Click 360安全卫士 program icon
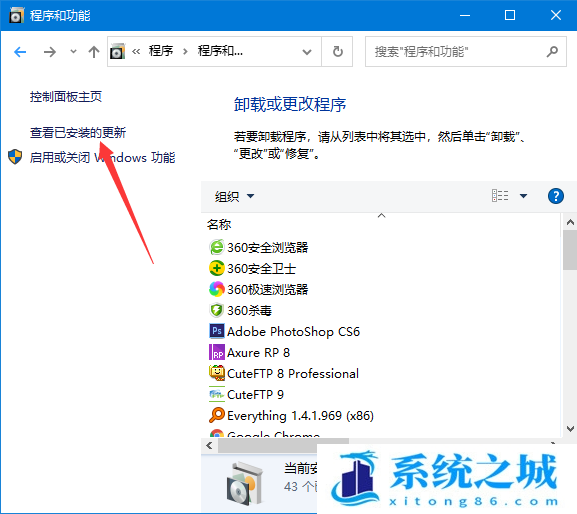 tap(217, 268)
